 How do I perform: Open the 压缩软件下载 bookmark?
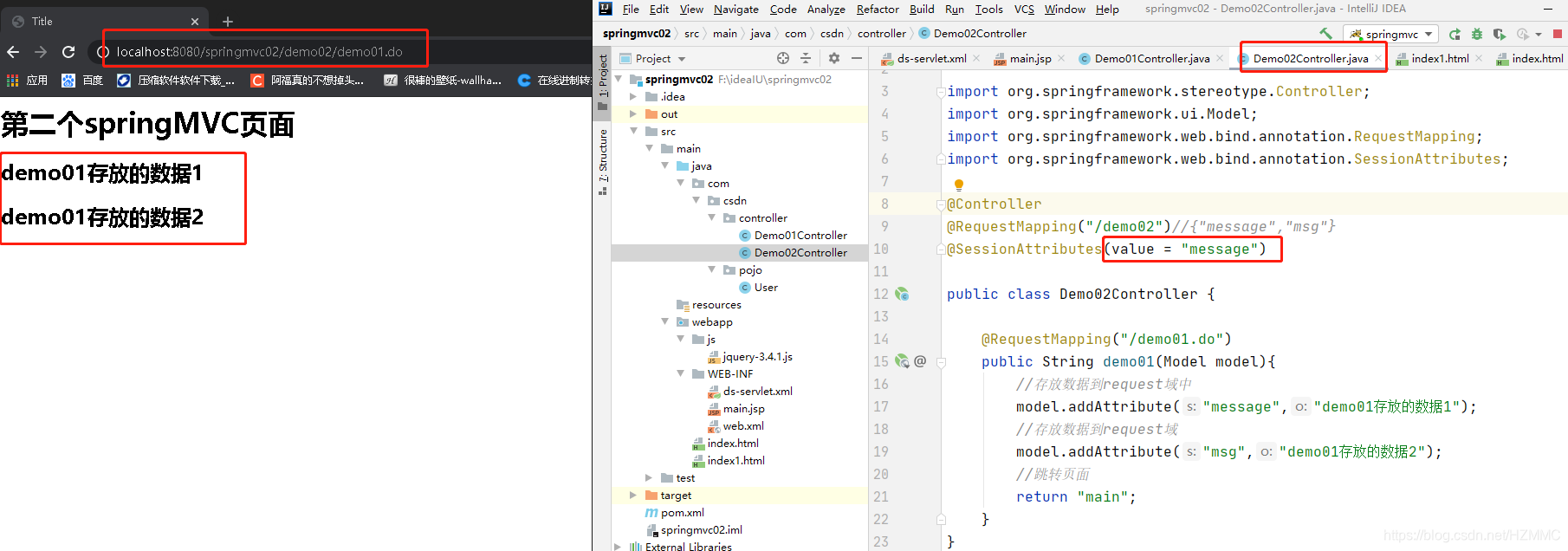click(176, 81)
